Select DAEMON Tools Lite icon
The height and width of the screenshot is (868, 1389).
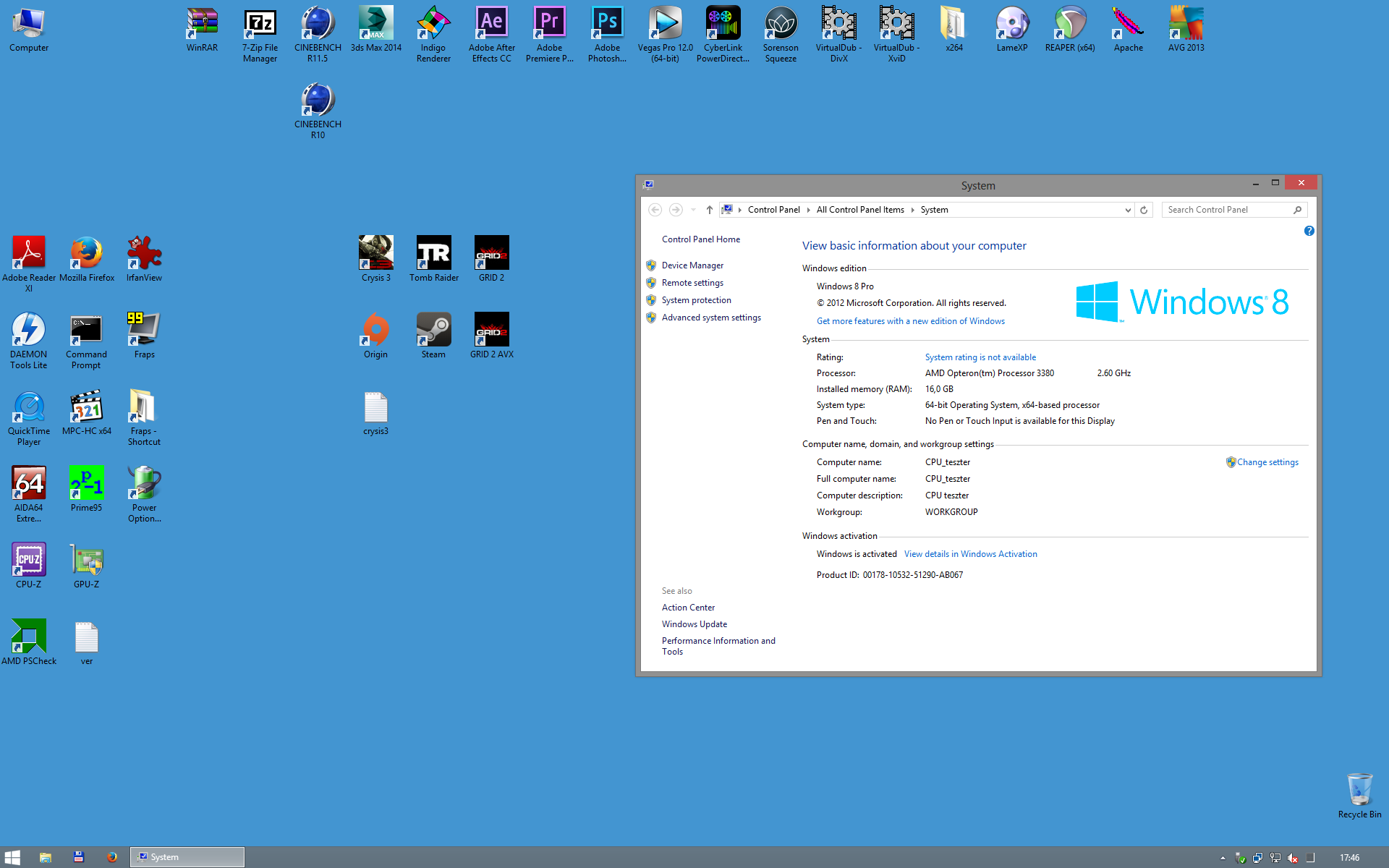[28, 341]
